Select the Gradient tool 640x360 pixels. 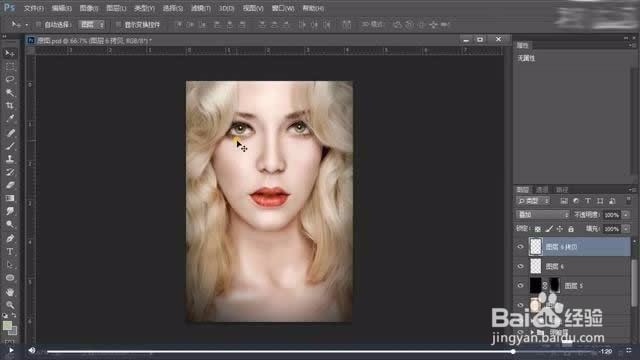[x=10, y=198]
